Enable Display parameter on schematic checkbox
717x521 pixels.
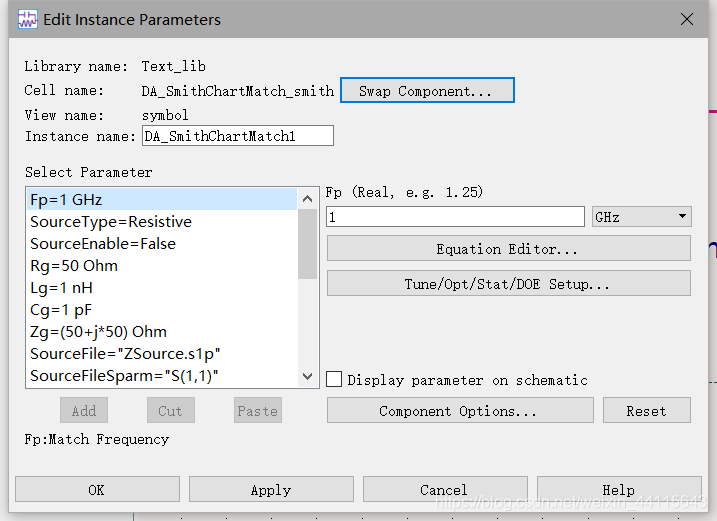(334, 379)
